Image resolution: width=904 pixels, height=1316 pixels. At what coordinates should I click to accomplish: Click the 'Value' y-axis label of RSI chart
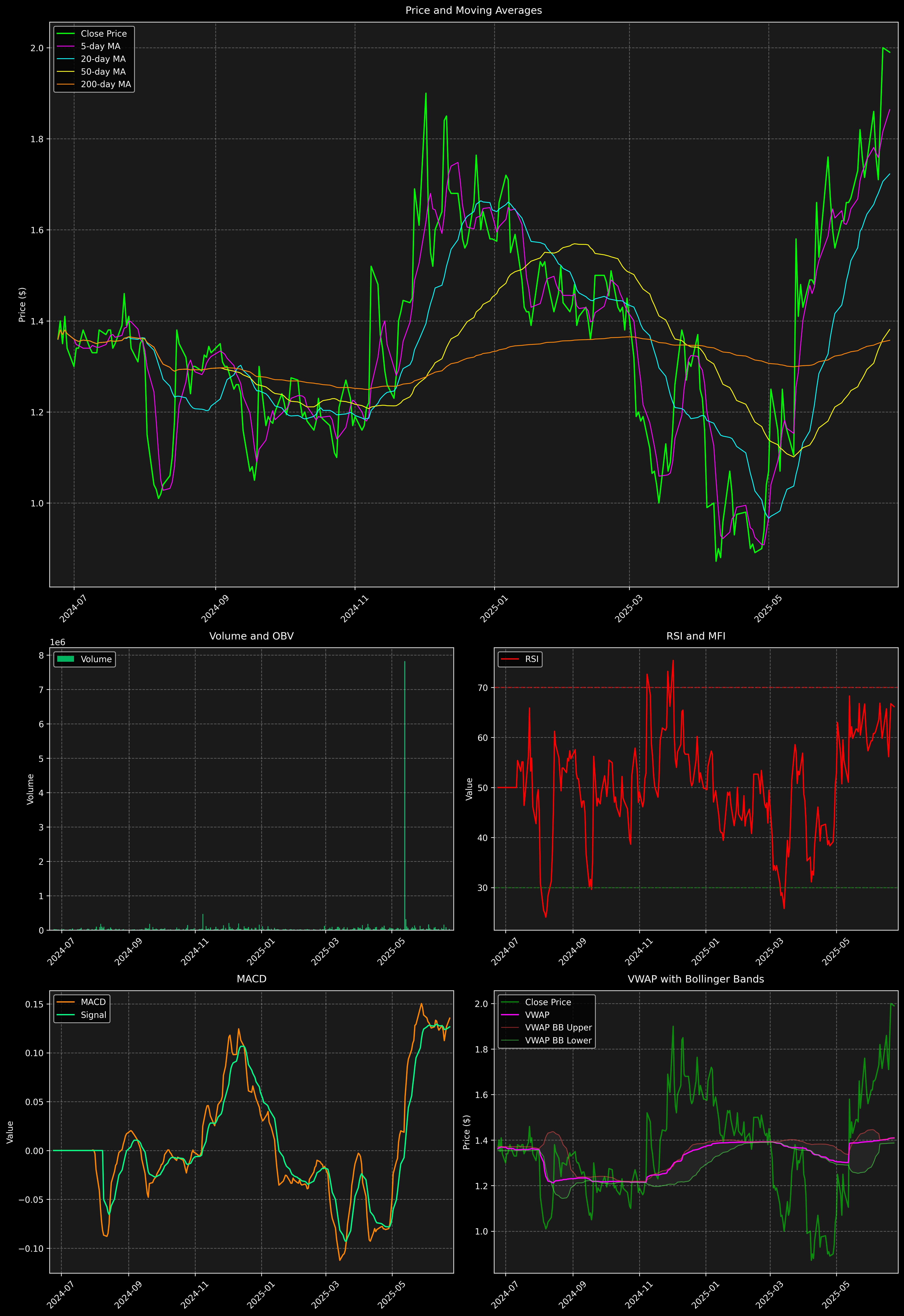tap(469, 789)
